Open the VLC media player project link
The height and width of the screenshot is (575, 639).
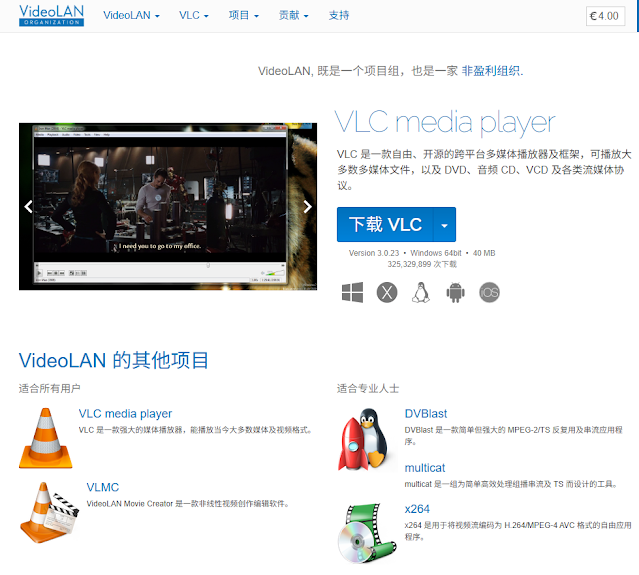pos(125,414)
